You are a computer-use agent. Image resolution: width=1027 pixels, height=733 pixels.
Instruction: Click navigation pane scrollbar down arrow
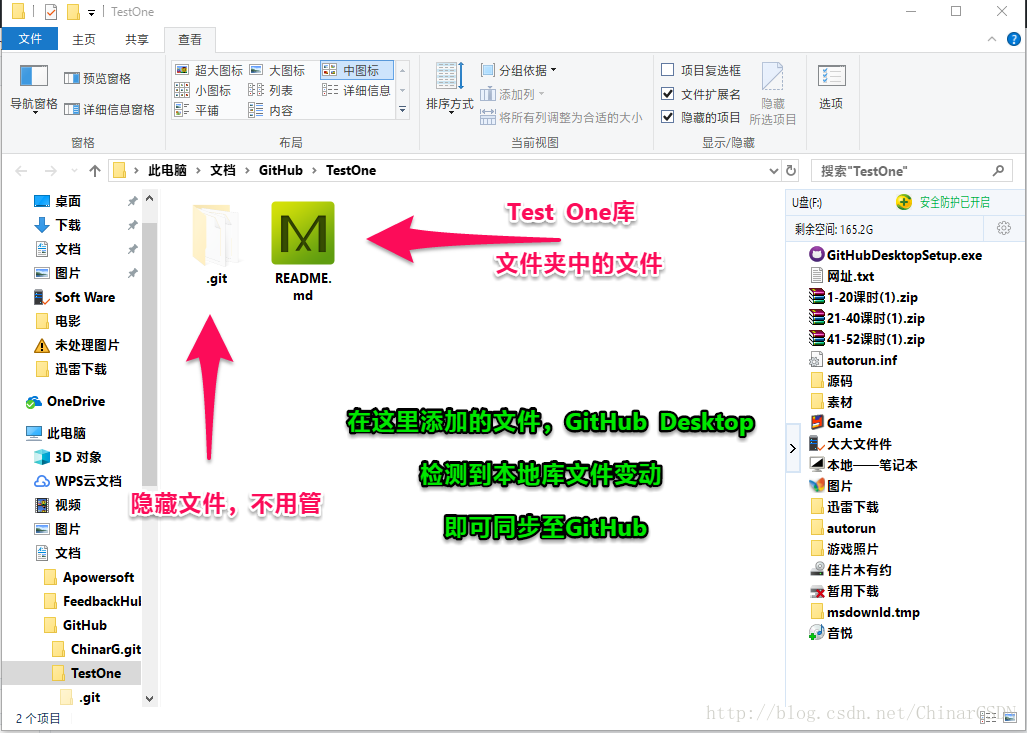pyautogui.click(x=149, y=699)
